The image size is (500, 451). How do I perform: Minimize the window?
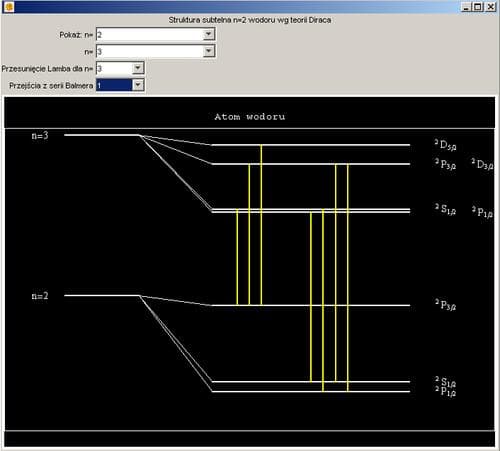pyautogui.click(x=466, y=7)
